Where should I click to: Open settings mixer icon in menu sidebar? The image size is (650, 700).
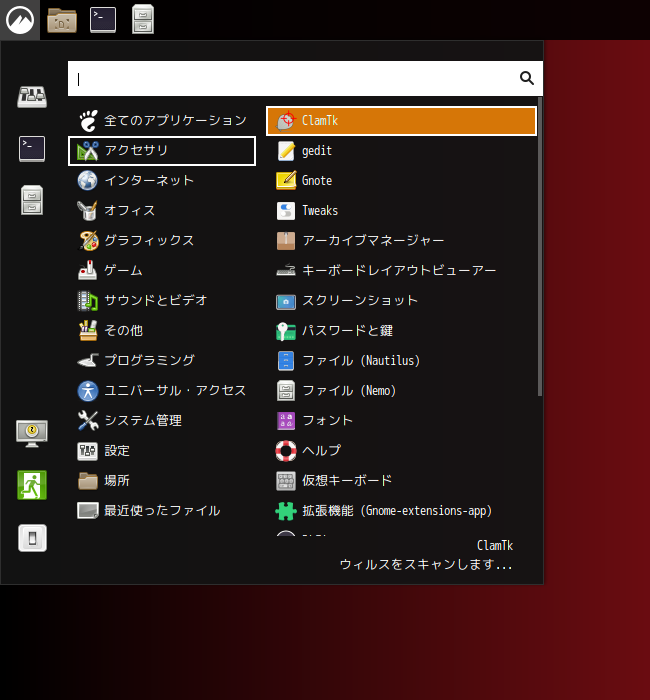32,96
